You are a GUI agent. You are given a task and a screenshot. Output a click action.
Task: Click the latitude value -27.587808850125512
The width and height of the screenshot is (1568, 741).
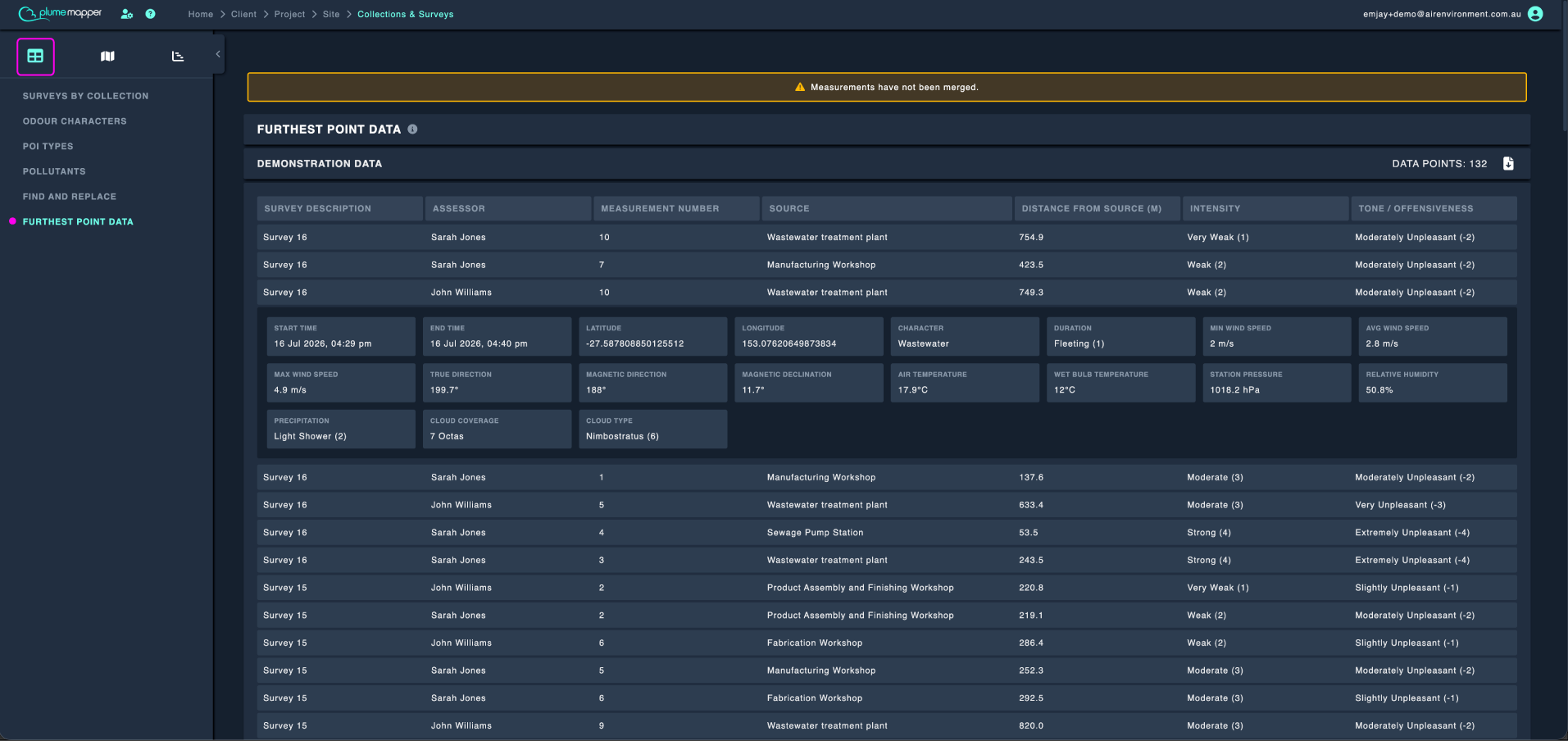tap(635, 344)
